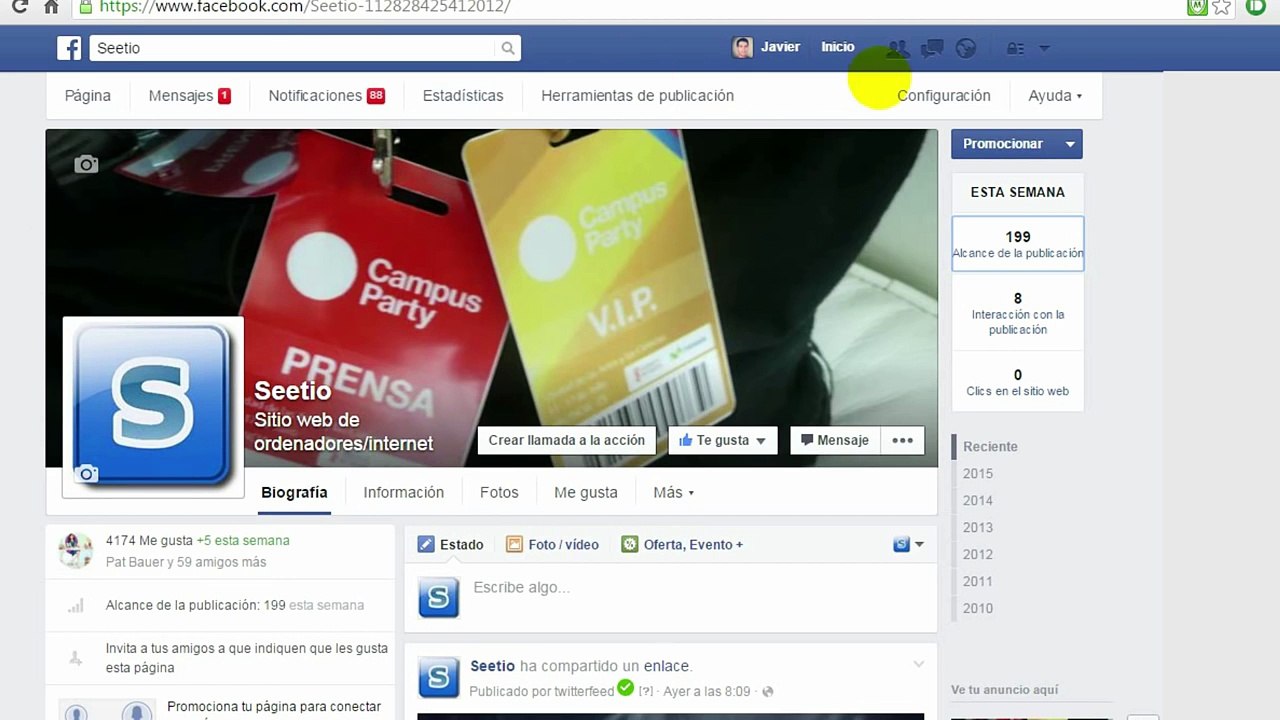1280x720 pixels.
Task: Open the globe notifications icon
Action: point(965,48)
